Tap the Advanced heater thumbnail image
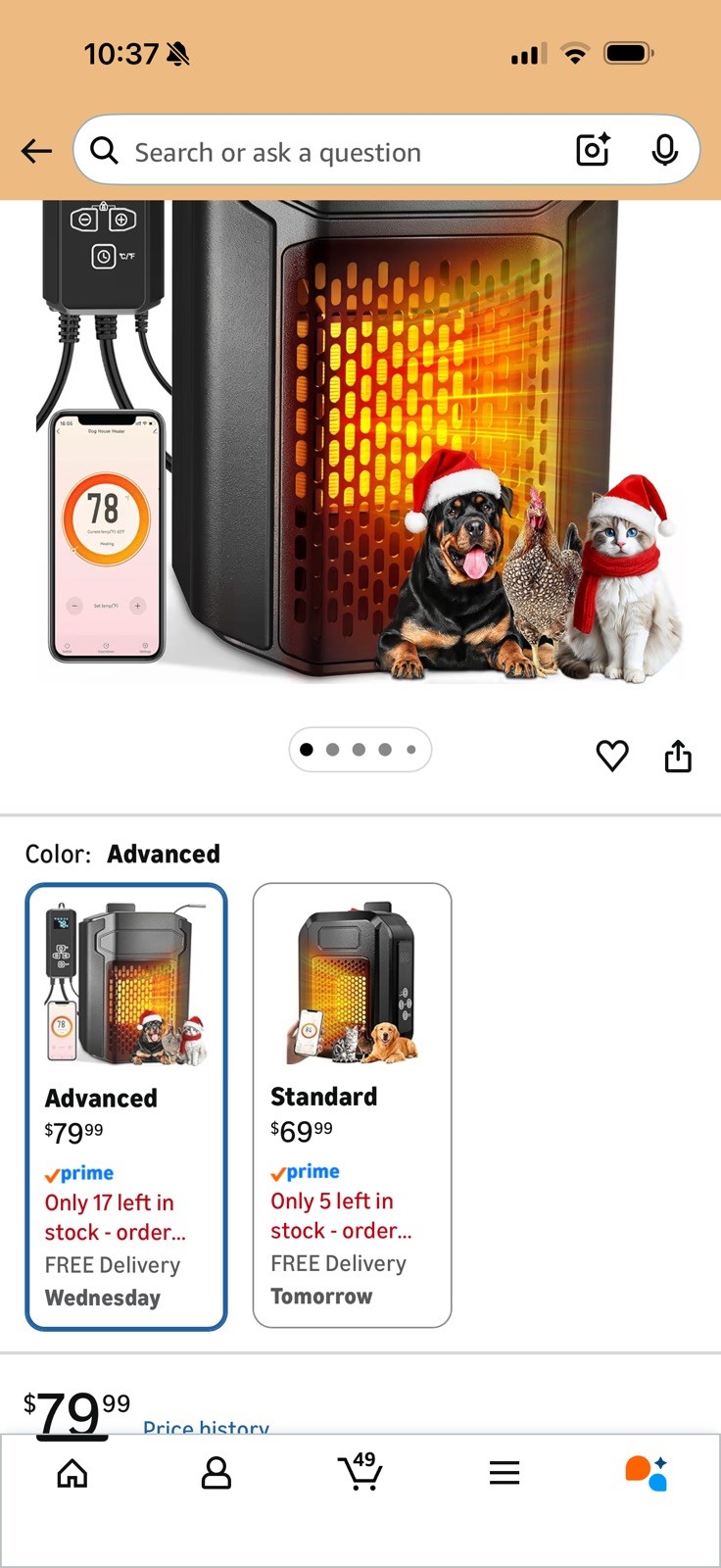 coord(126,984)
